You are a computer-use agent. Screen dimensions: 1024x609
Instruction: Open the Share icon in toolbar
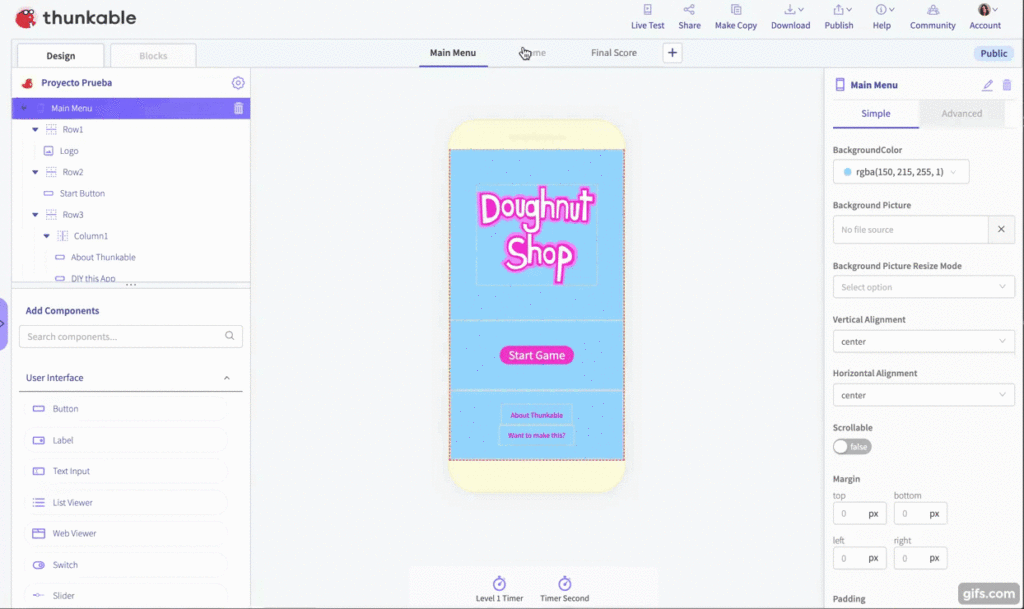click(689, 10)
